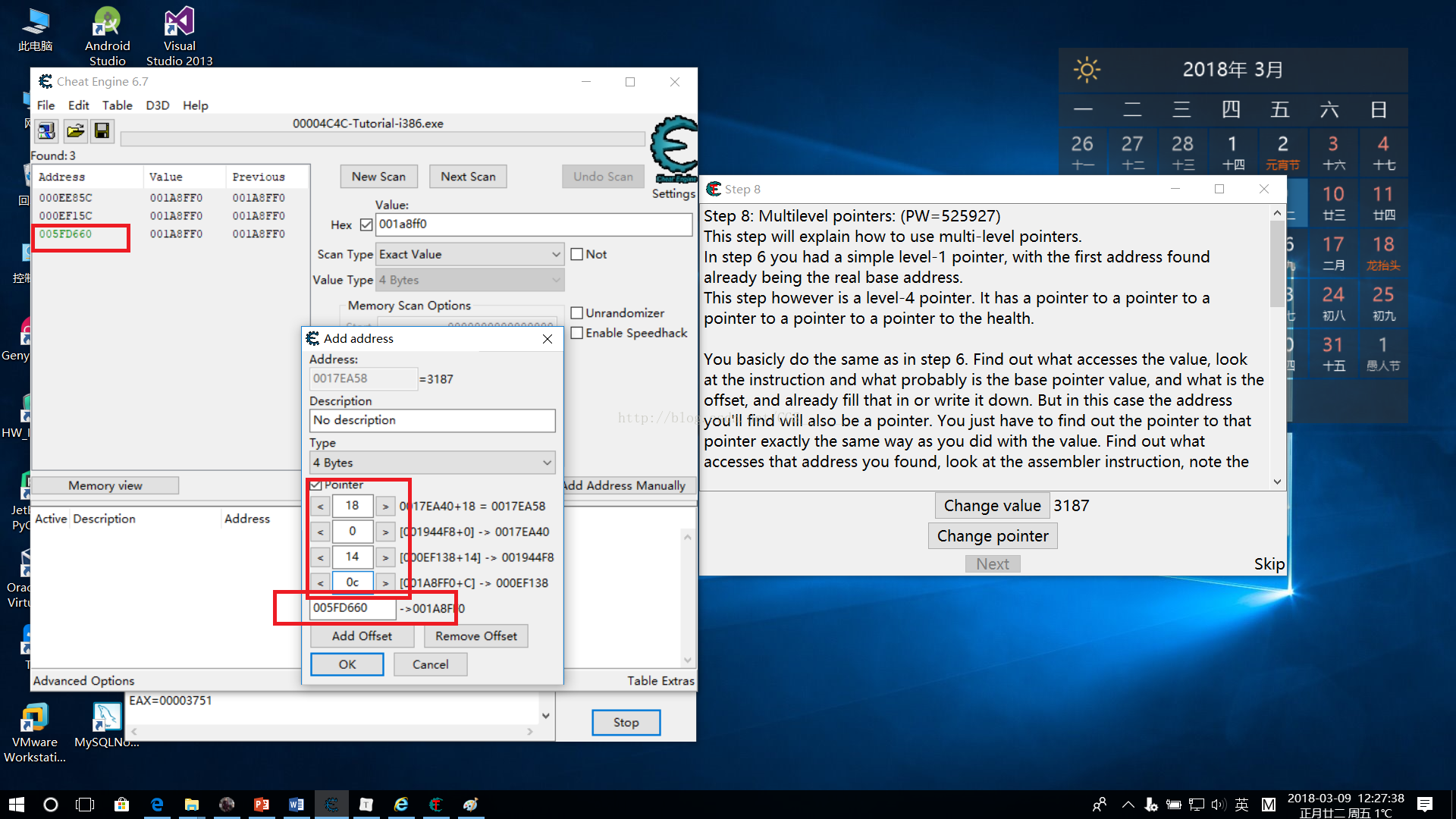
Task: Open the D3D menu
Action: point(157,105)
